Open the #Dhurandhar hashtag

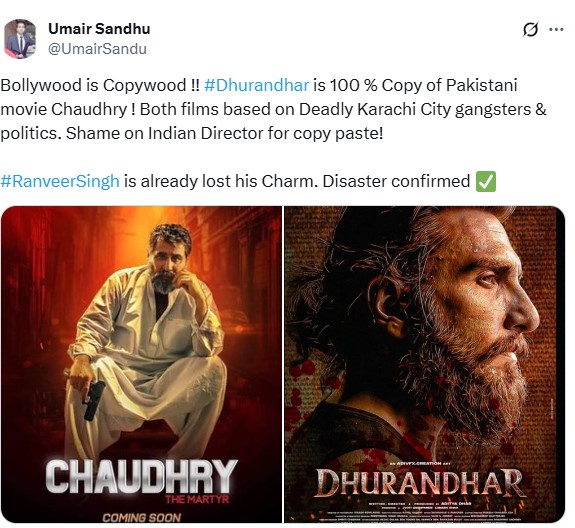pyautogui.click(x=256, y=85)
